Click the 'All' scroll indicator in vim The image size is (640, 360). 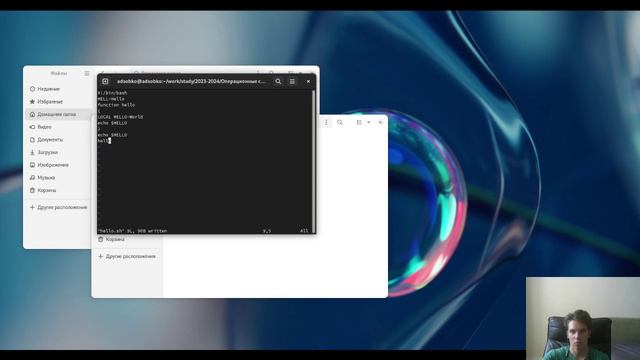(x=304, y=231)
